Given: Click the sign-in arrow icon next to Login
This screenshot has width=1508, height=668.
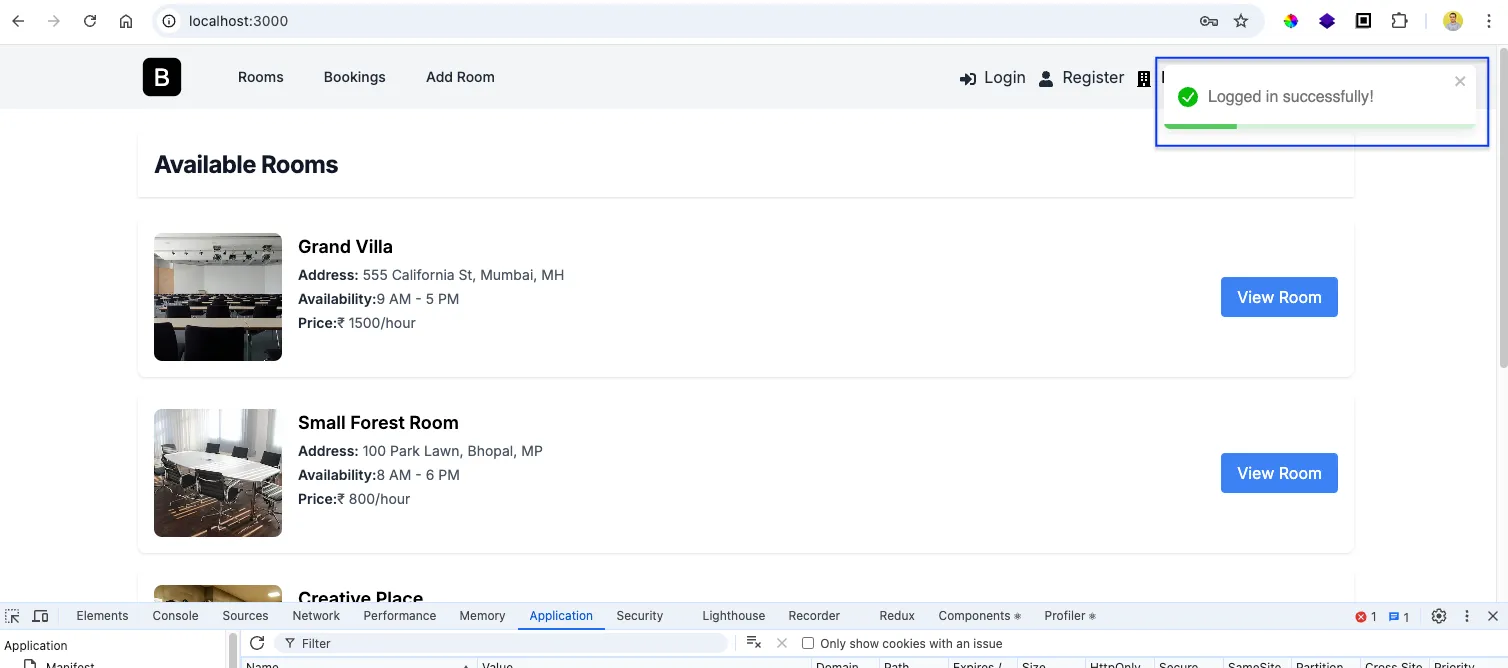Looking at the screenshot, I should pyautogui.click(x=967, y=79).
